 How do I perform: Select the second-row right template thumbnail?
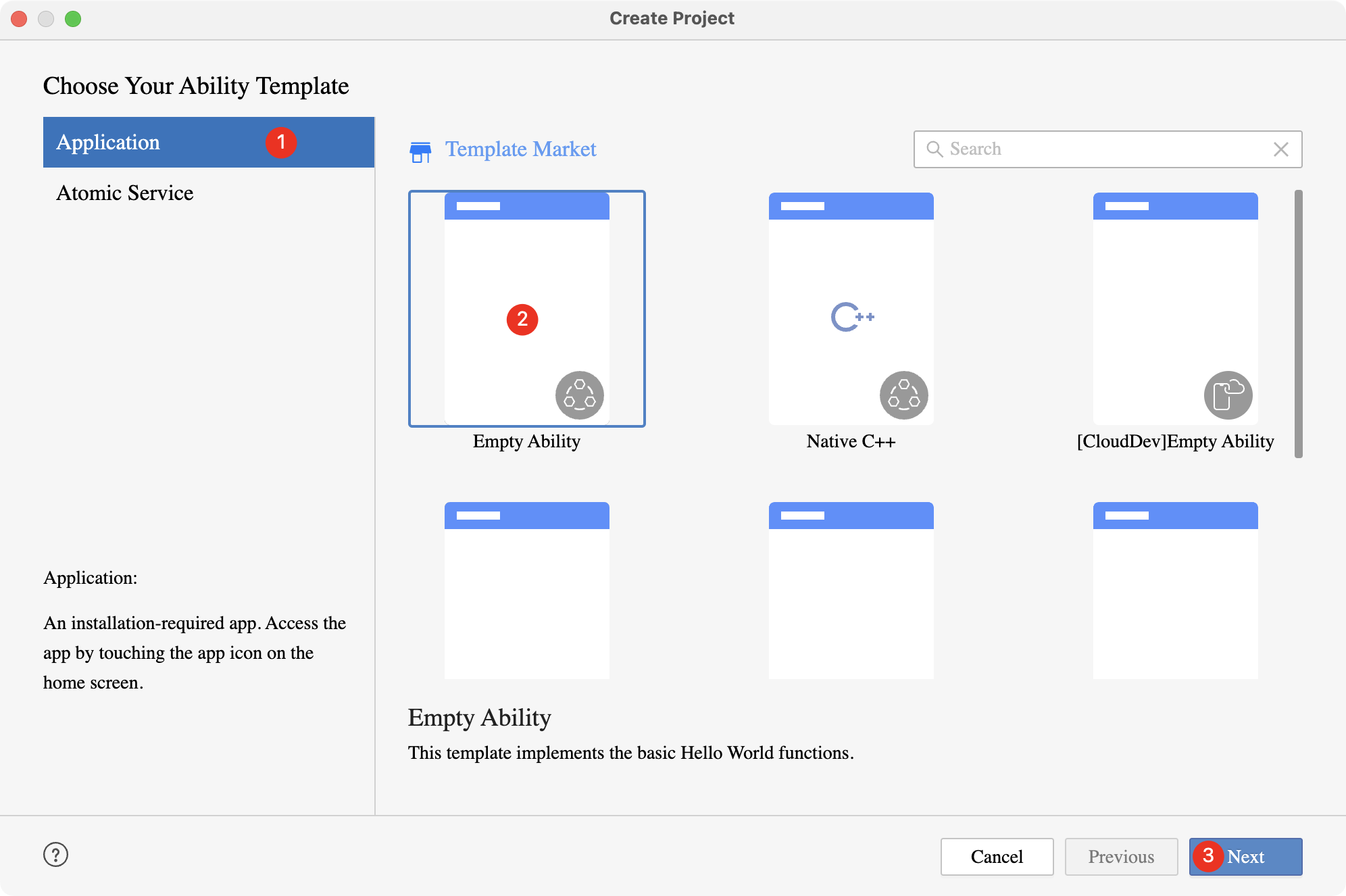click(x=1175, y=591)
